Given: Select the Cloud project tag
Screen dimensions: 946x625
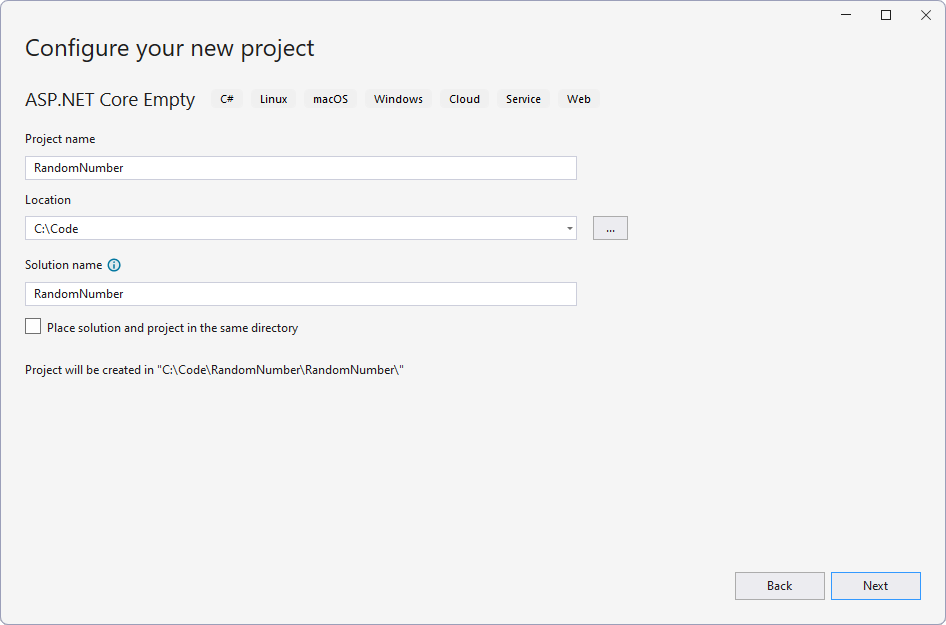Looking at the screenshot, I should point(463,98).
